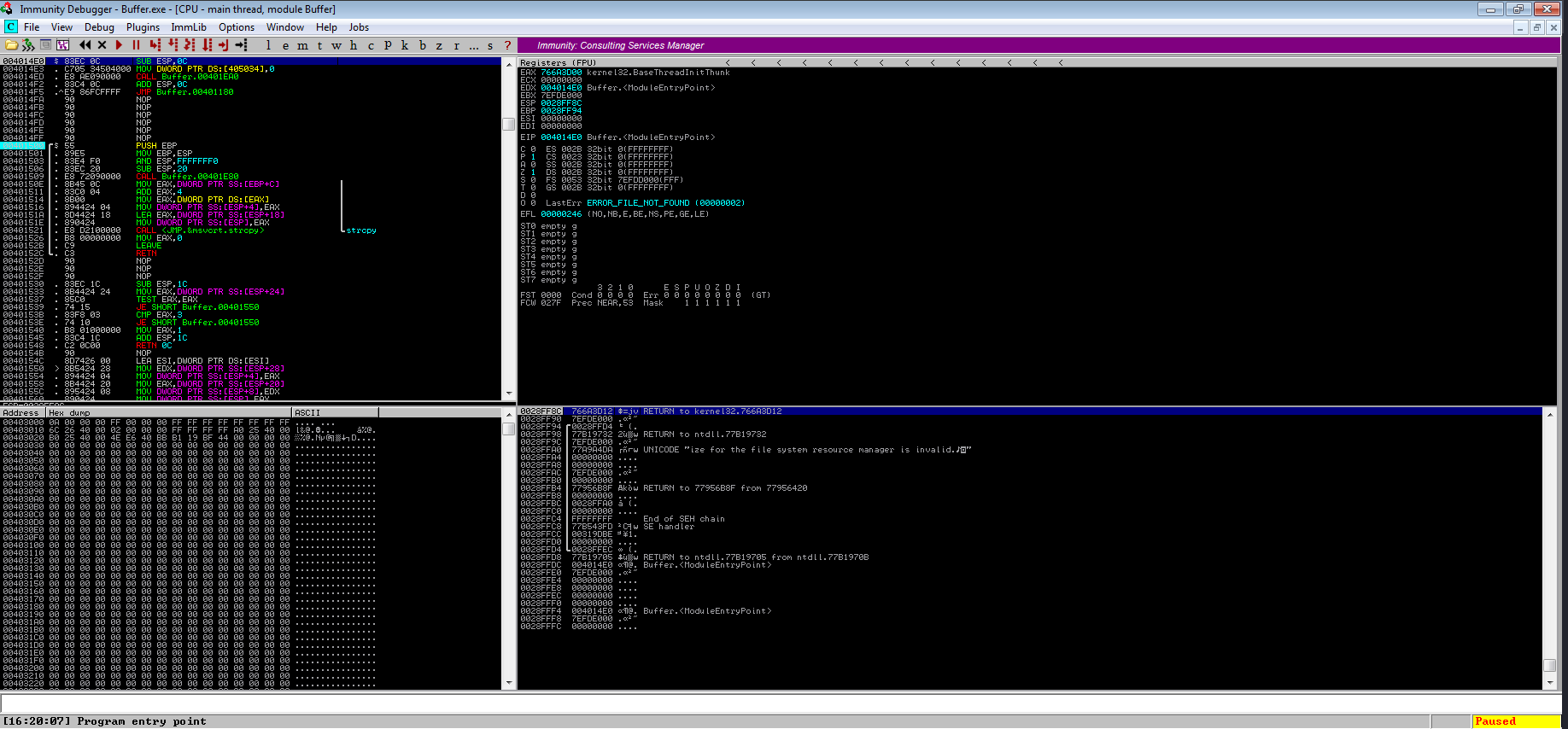The height and width of the screenshot is (729, 1568).
Task: Click the red question mark help icon
Action: click(507, 45)
